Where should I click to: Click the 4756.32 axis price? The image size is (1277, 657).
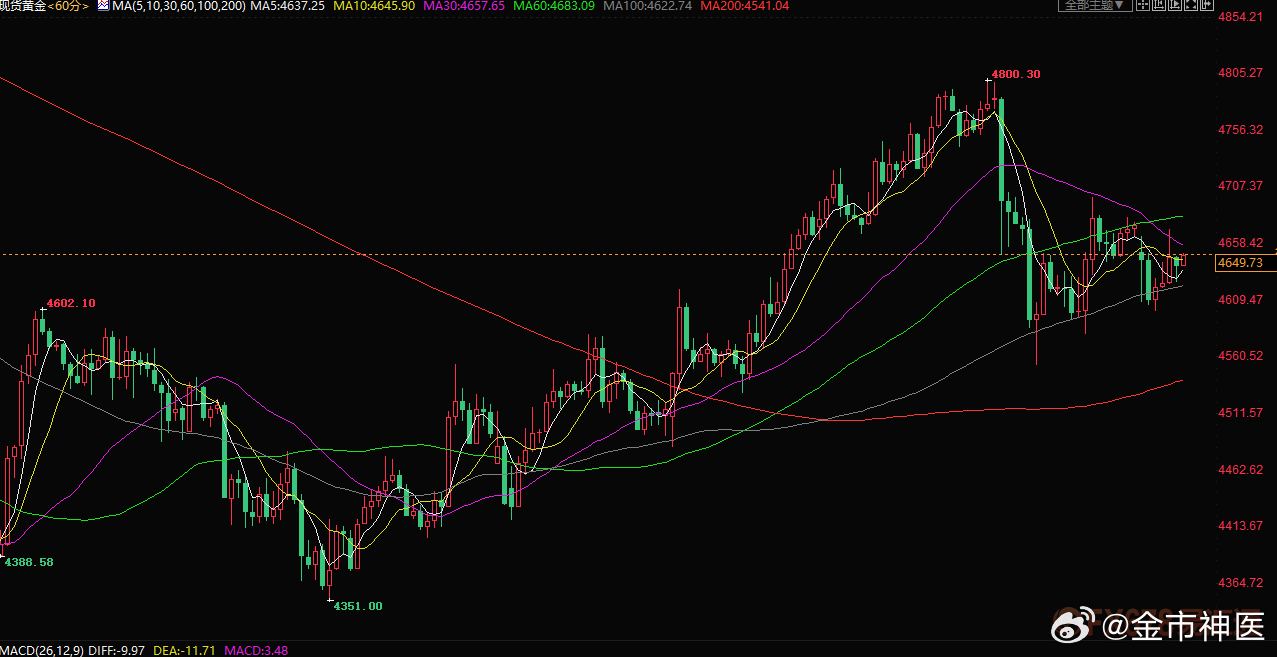pos(1240,130)
